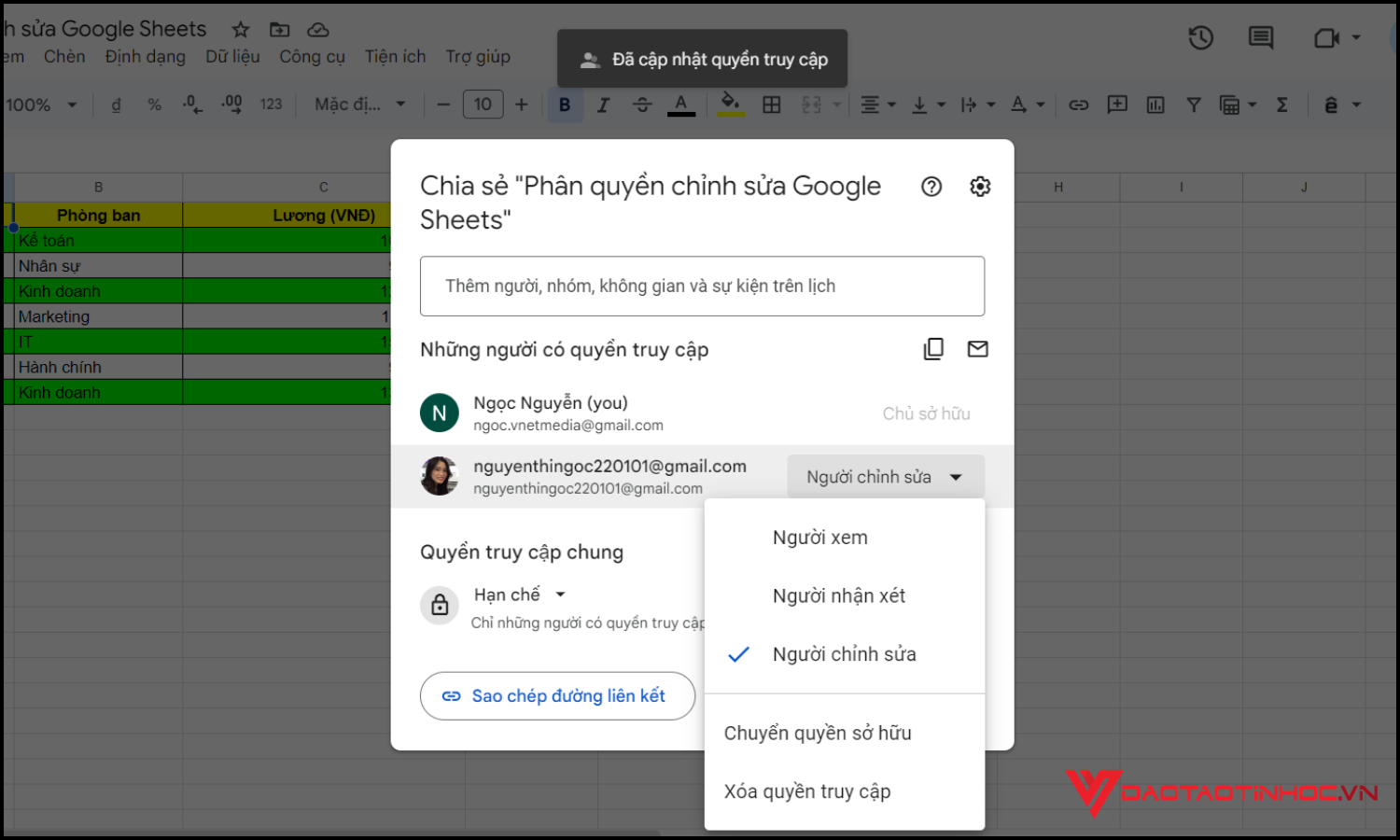Toggle italic formatting
This screenshot has height=840, width=1400.
click(603, 104)
